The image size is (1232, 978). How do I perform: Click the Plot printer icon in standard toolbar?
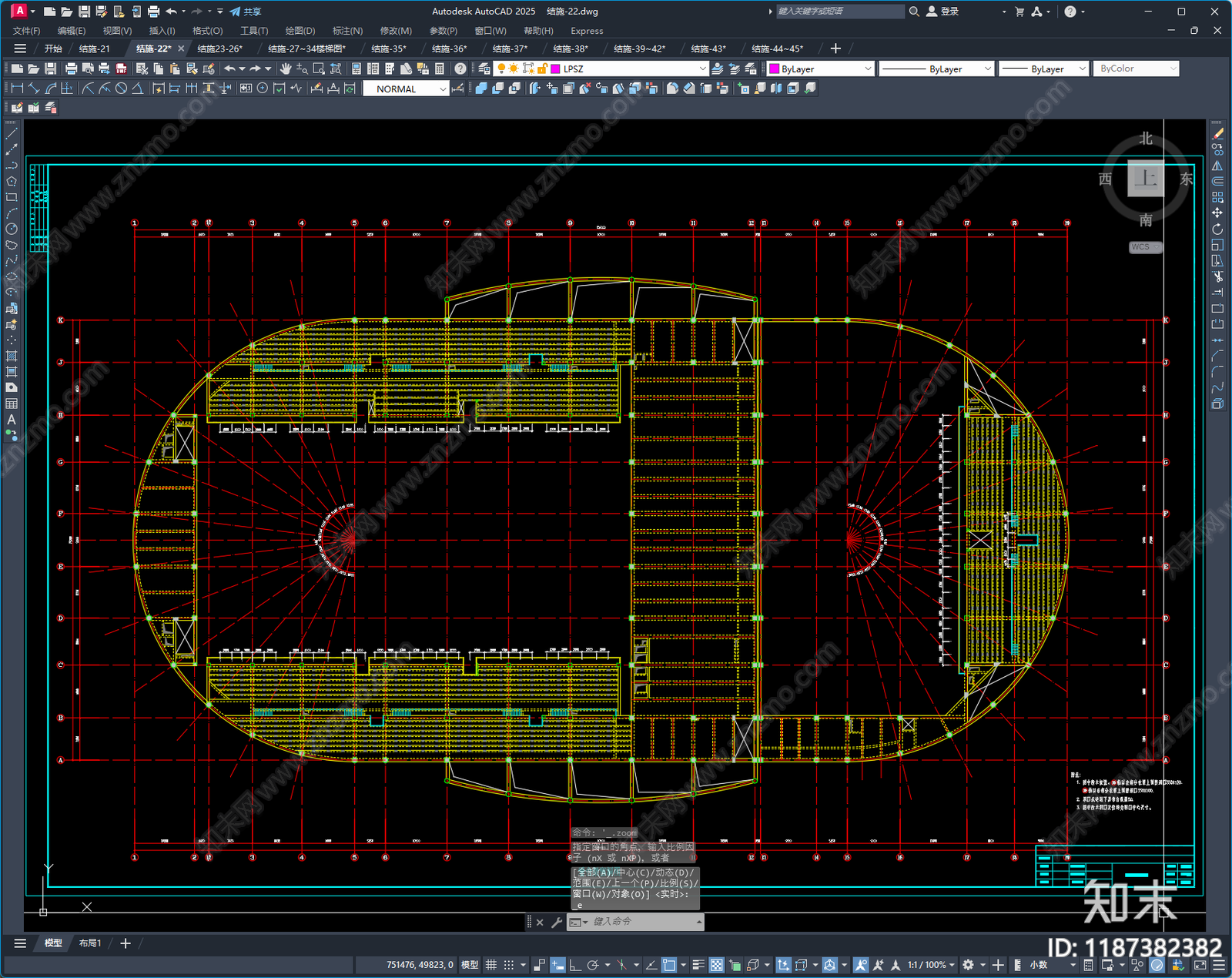pyautogui.click(x=71, y=69)
